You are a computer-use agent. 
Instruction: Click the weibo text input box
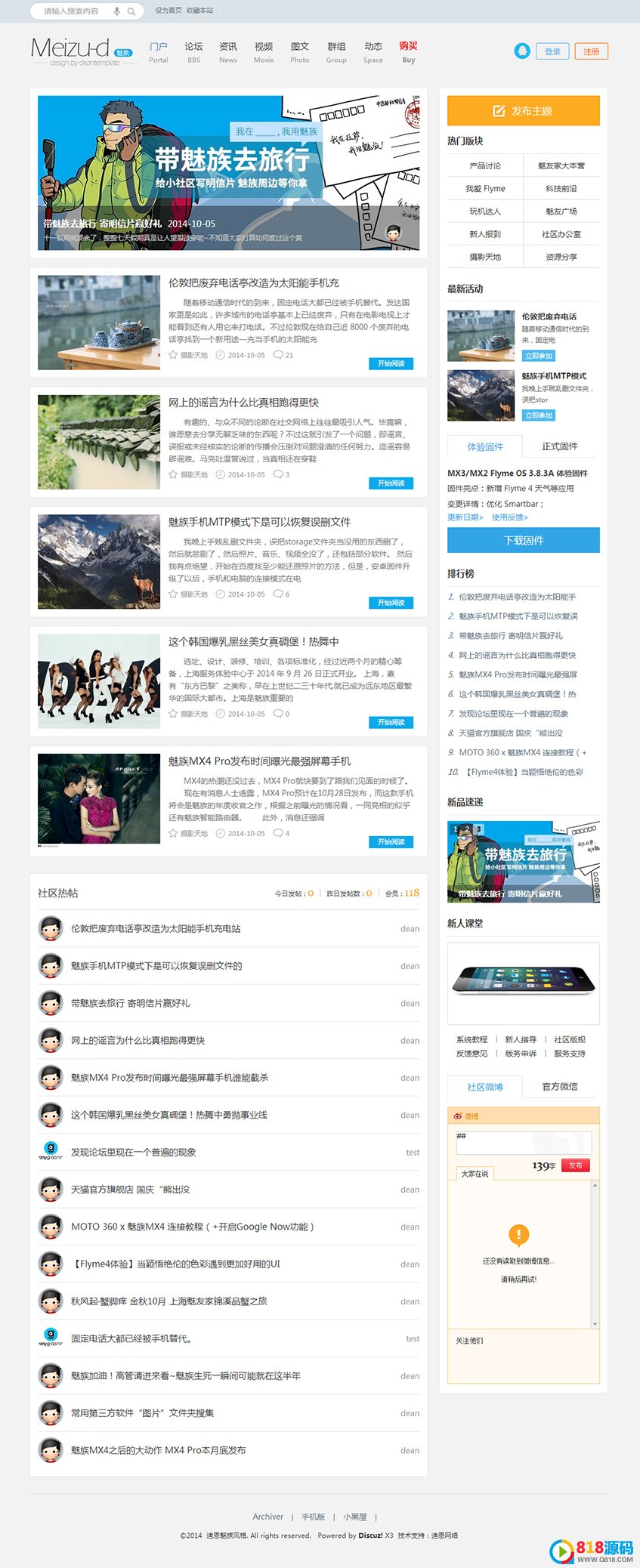click(524, 1143)
